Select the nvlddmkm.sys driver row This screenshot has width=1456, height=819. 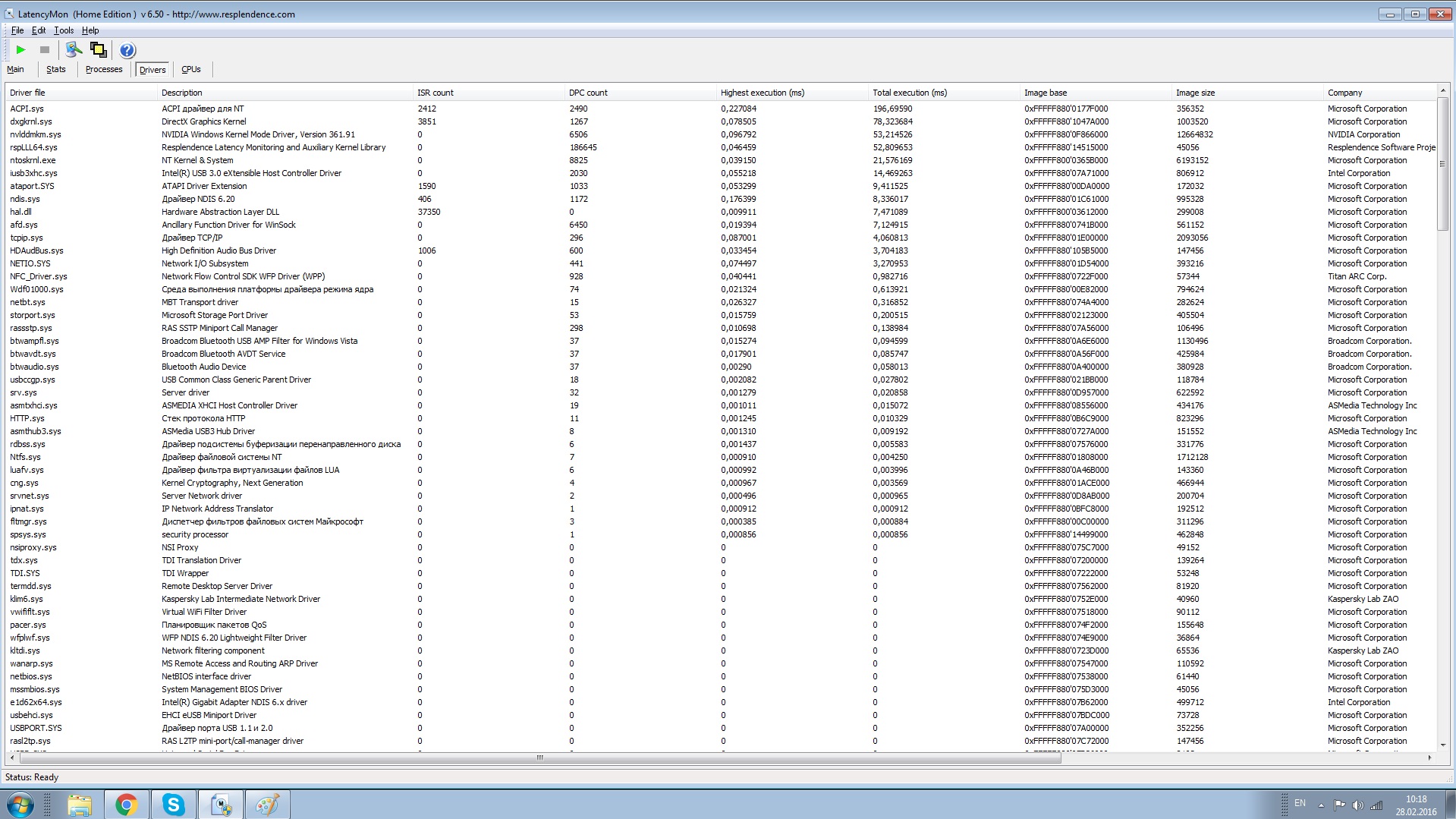pyautogui.click(x=721, y=134)
